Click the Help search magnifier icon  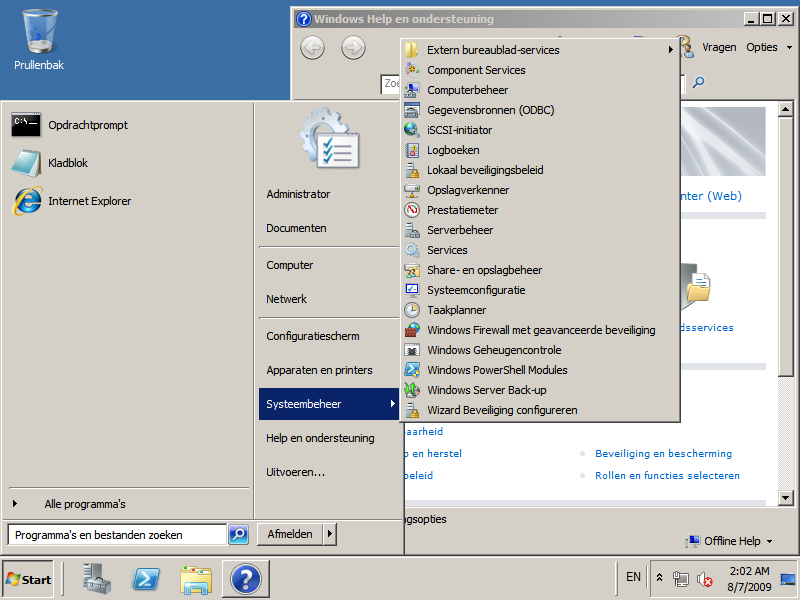[698, 82]
